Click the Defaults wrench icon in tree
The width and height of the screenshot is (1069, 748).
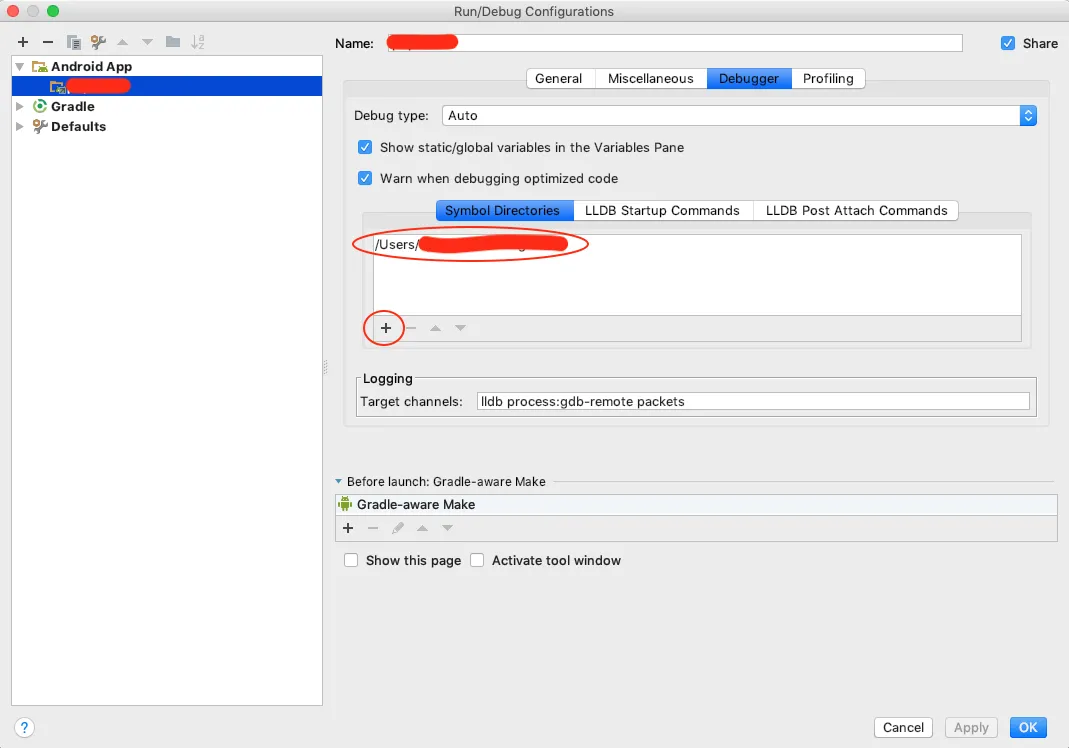pos(40,126)
